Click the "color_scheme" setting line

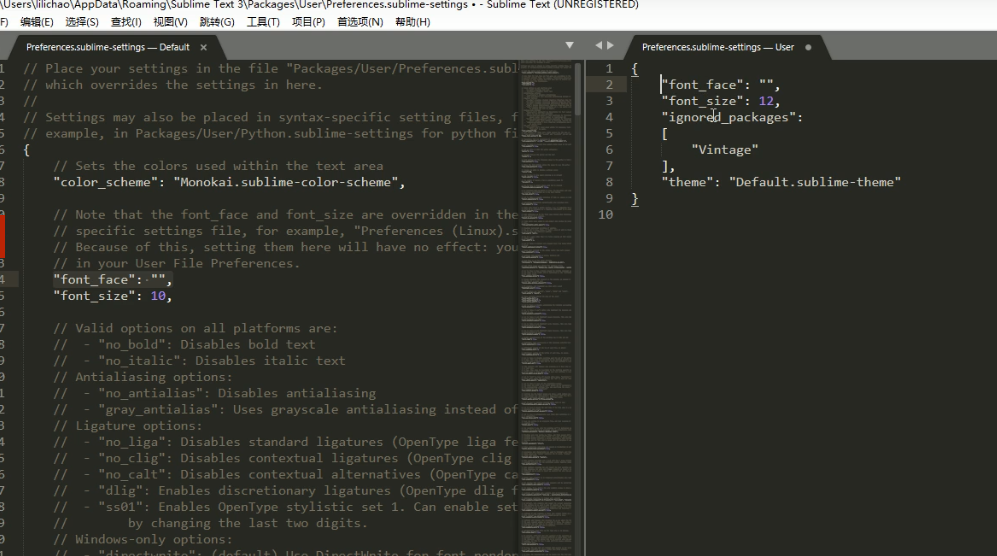pyautogui.click(x=229, y=183)
